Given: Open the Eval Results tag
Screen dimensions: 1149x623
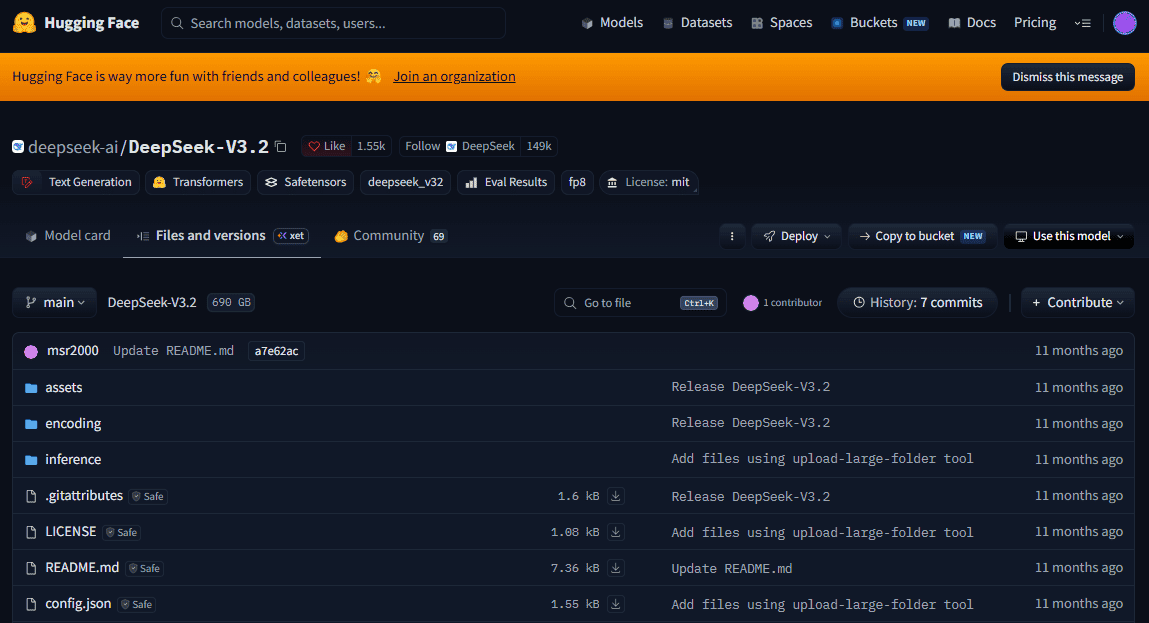Looking at the screenshot, I should (506, 182).
